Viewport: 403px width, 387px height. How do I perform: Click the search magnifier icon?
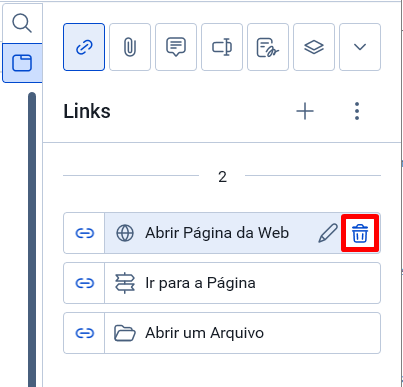(x=22, y=24)
